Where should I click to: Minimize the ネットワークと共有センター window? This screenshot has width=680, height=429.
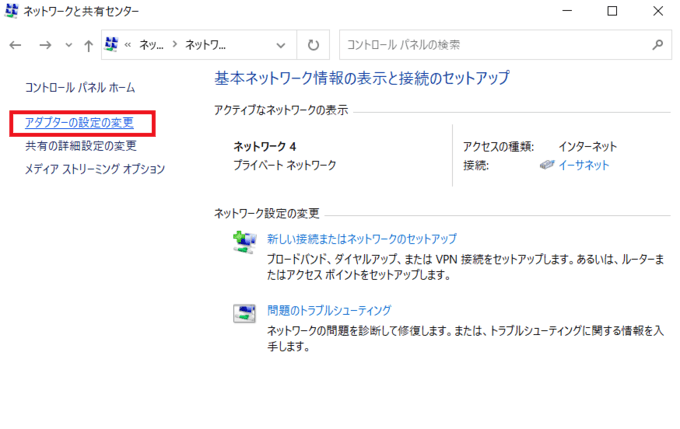click(567, 11)
